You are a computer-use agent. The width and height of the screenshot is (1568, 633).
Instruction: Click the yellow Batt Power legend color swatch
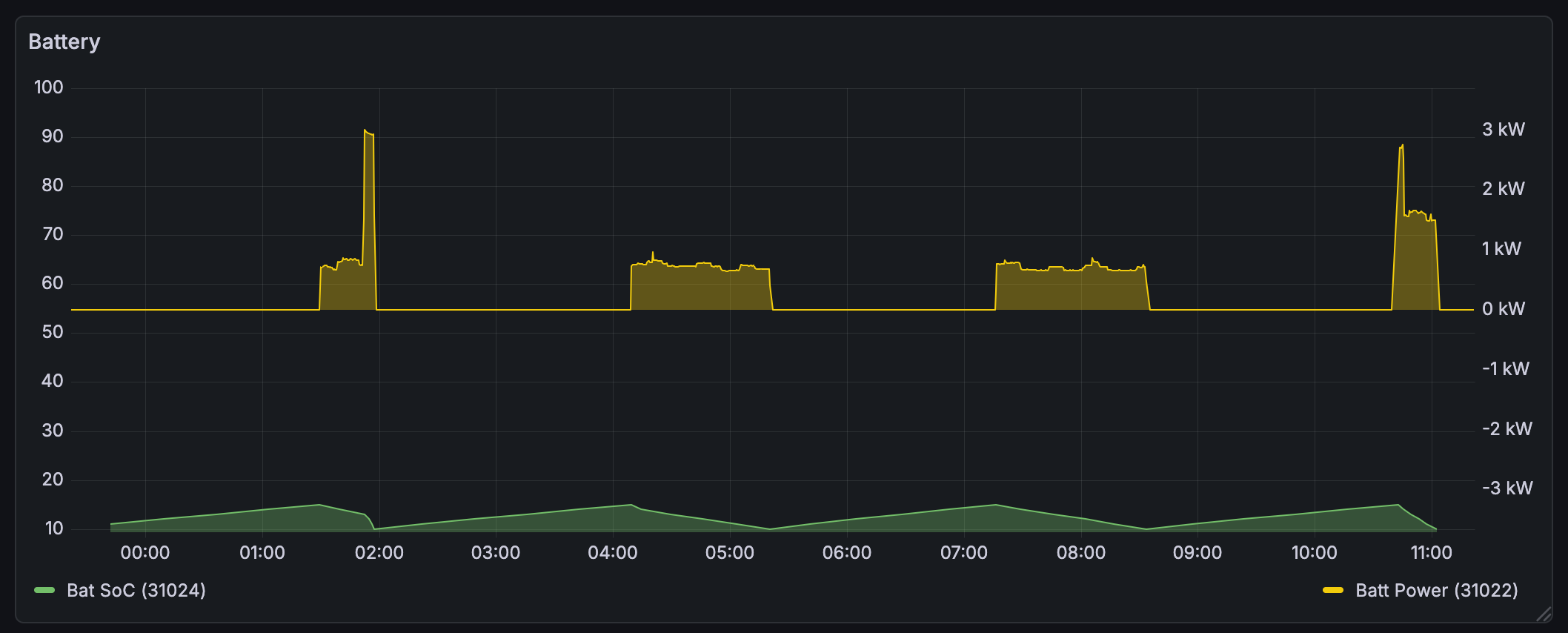point(1333,591)
